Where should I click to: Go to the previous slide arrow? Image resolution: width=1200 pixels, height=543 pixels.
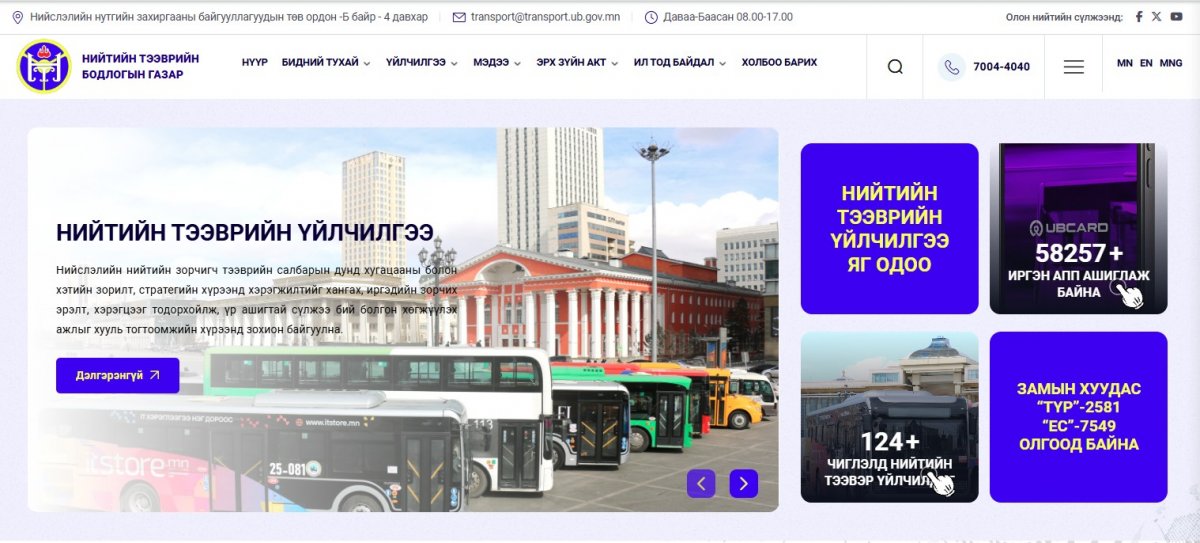[701, 484]
